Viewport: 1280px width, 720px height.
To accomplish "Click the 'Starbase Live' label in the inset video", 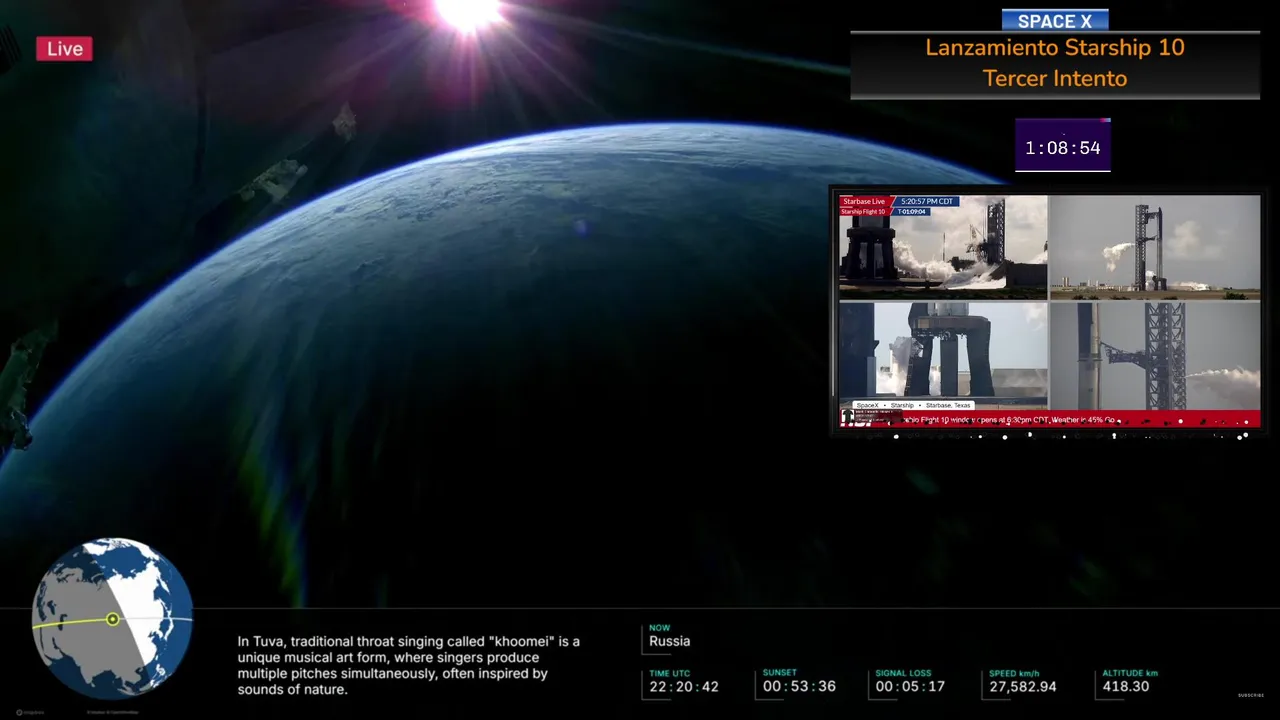I will (x=864, y=201).
